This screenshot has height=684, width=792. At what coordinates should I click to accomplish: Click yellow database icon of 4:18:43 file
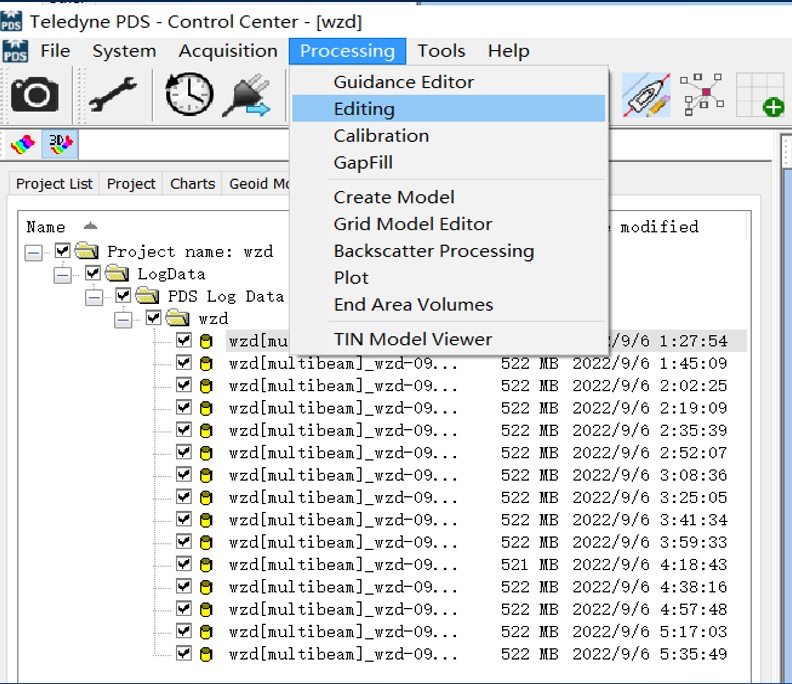[206, 565]
